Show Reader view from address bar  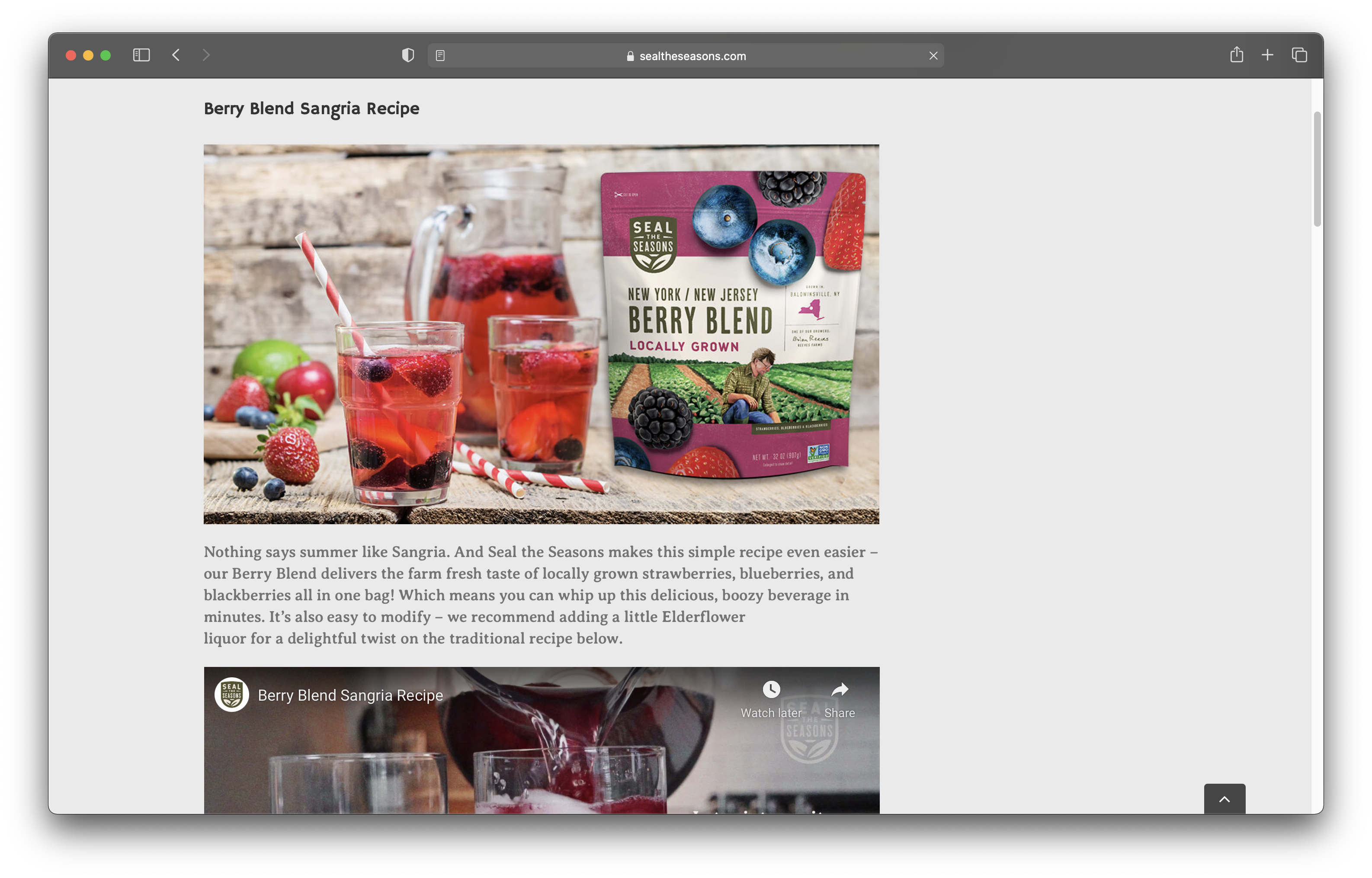[440, 56]
